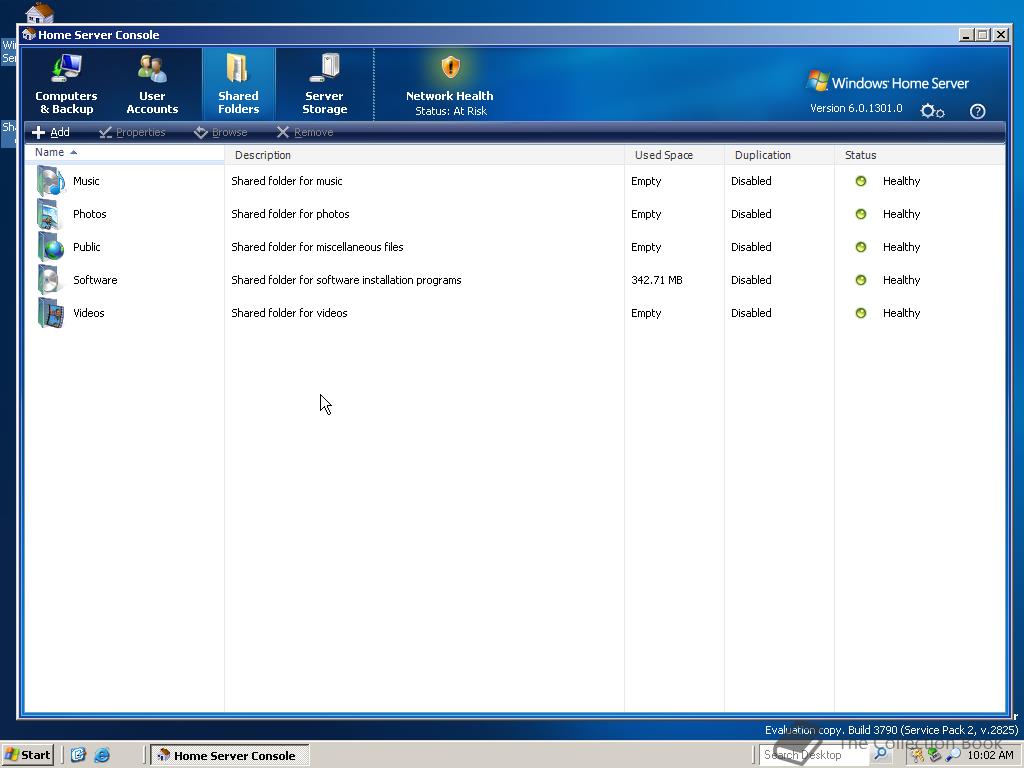Click the Browse toolbar button
1024x768 pixels.
click(x=221, y=133)
